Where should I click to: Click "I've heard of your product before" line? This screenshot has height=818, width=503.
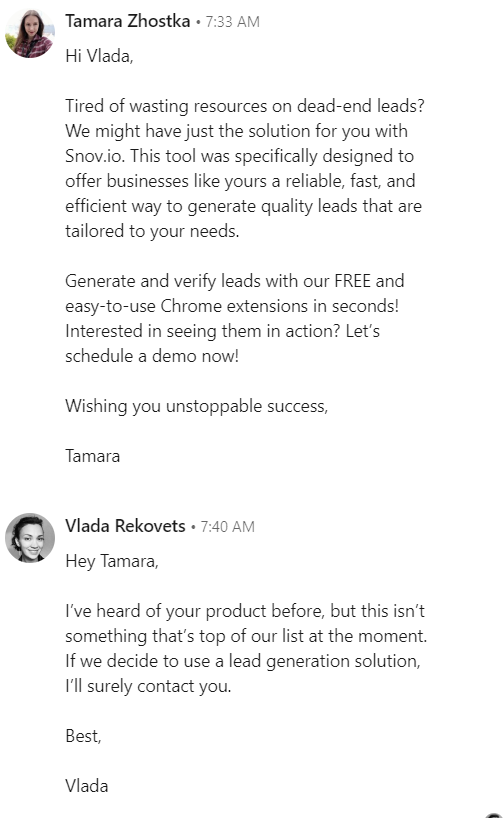245,611
